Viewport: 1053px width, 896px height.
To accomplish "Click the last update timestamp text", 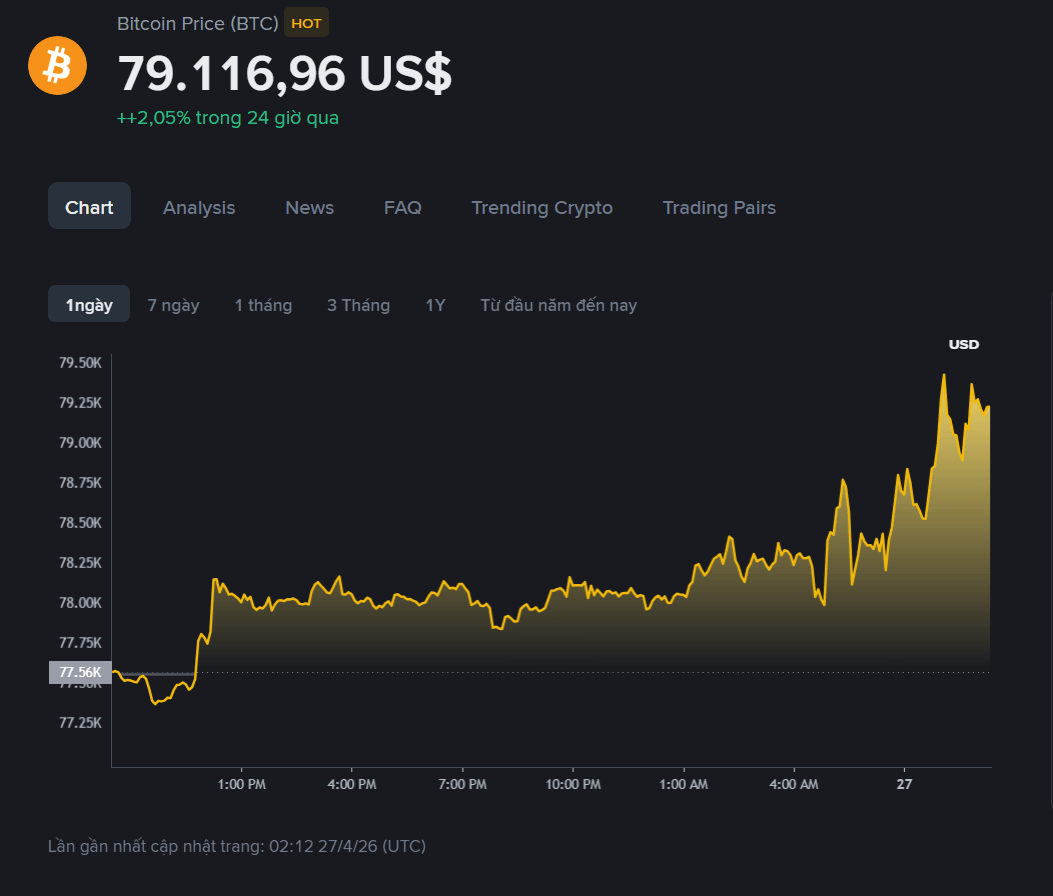I will click(x=236, y=846).
